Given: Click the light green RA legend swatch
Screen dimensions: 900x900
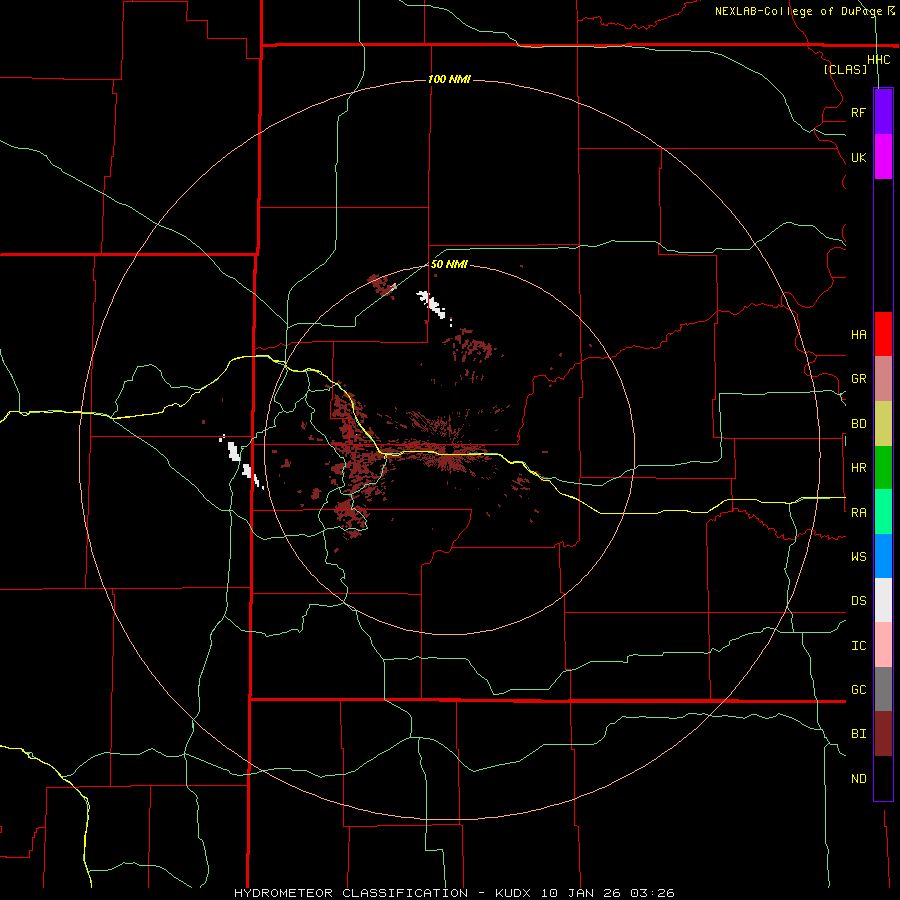Looking at the screenshot, I should click(883, 512).
